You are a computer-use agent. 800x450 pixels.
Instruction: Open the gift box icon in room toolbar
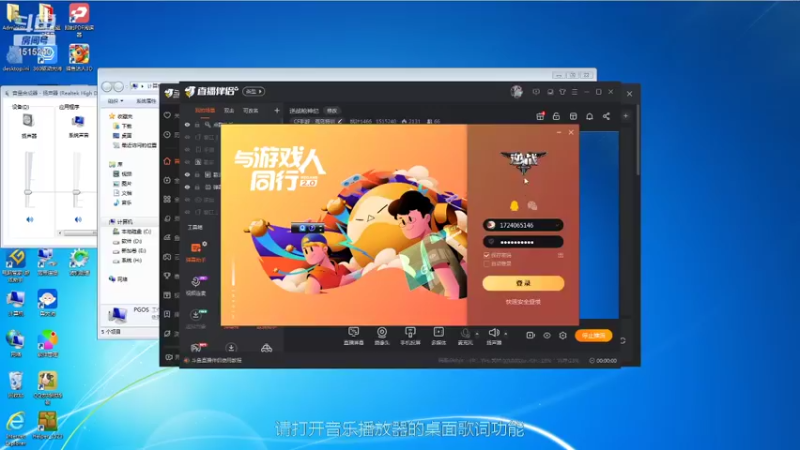pos(540,116)
